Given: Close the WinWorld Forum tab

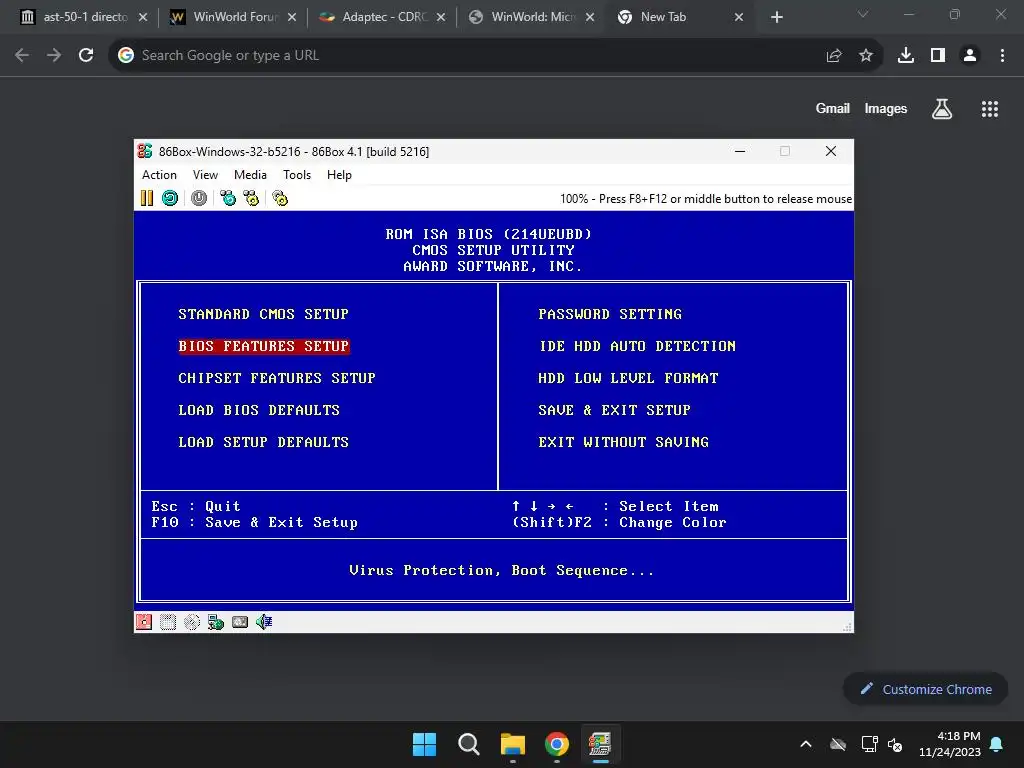Looking at the screenshot, I should [292, 17].
